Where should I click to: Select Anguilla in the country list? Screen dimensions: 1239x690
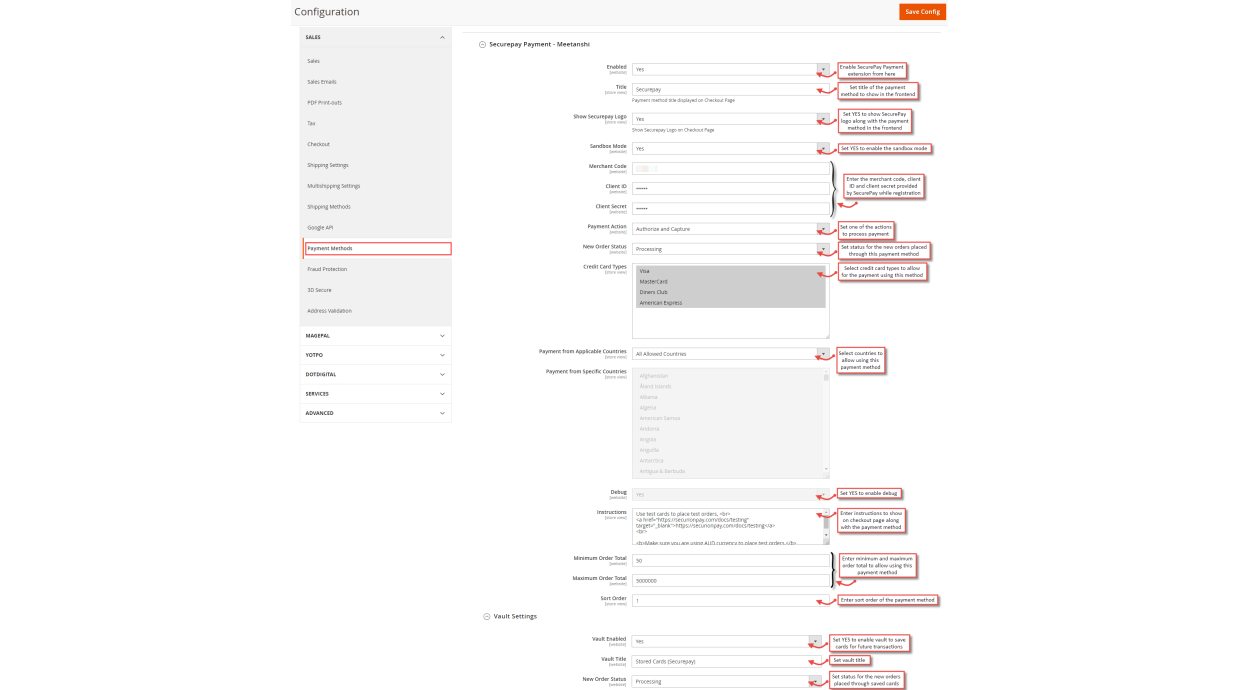[x=728, y=450]
